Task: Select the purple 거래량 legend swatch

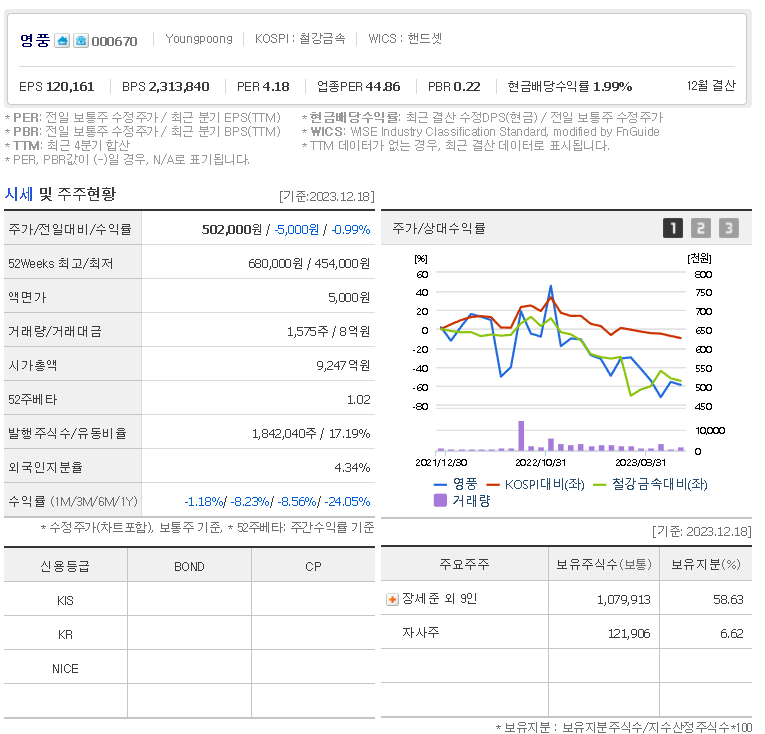Action: (440, 500)
